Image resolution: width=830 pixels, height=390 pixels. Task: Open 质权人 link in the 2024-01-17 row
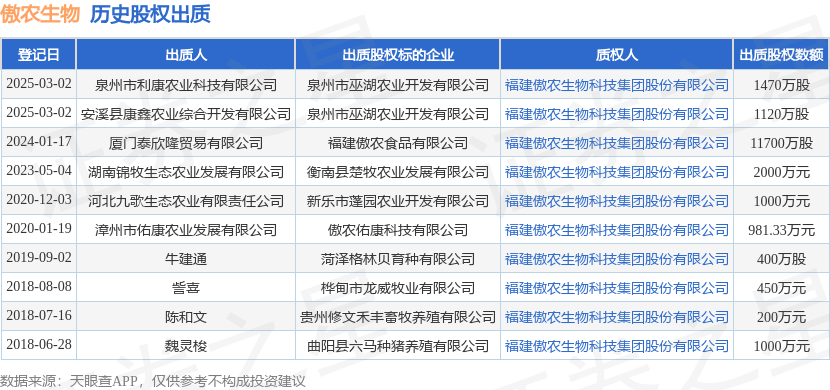(x=617, y=143)
